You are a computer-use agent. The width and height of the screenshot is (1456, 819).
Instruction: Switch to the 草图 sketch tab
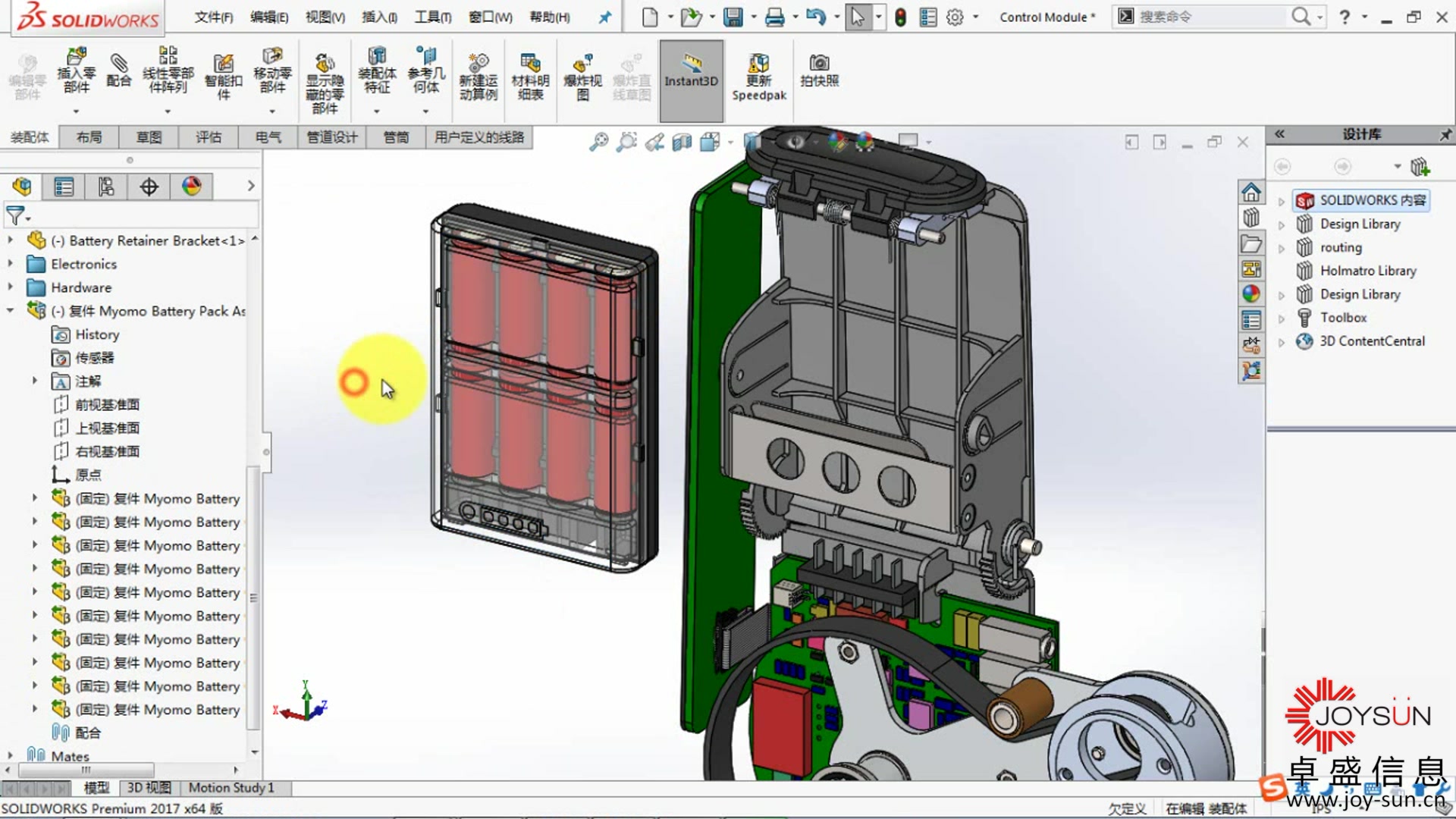pyautogui.click(x=149, y=137)
